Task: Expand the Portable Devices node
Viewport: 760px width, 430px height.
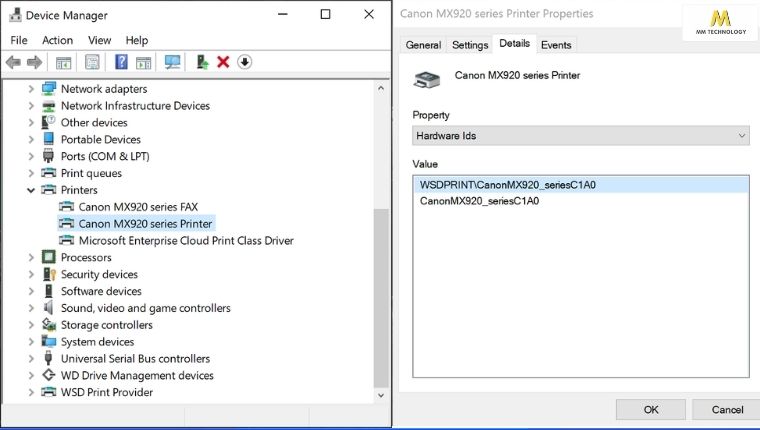Action: pyautogui.click(x=31, y=139)
